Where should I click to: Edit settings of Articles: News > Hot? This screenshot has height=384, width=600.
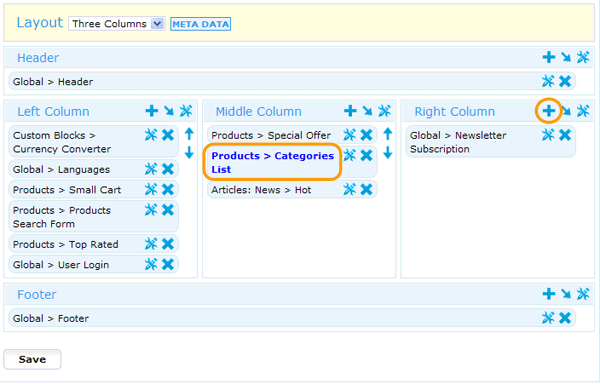349,189
